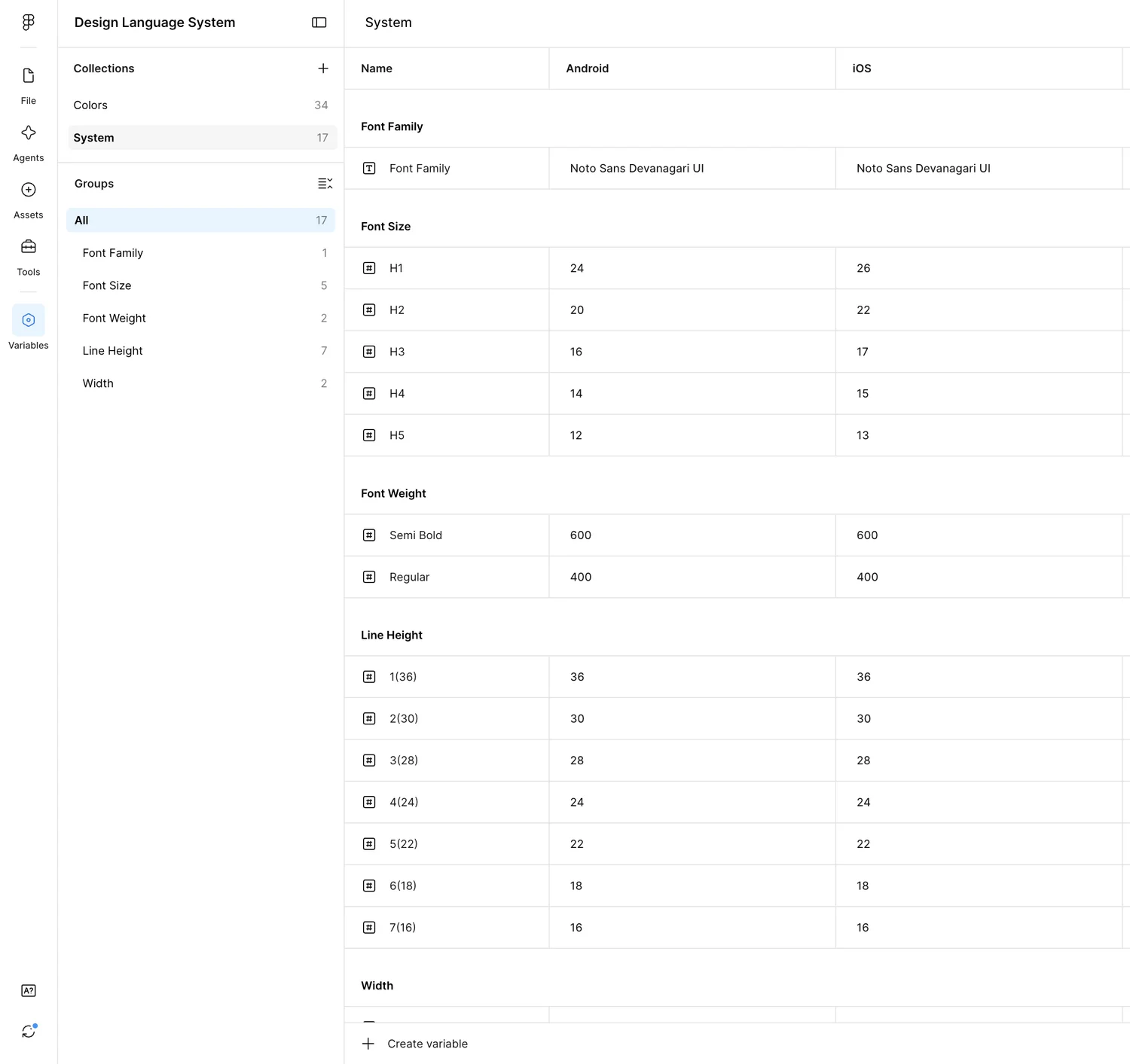Viewport: 1130px width, 1064px height.
Task: Select the Font Size group in sidebar
Action: (201, 285)
